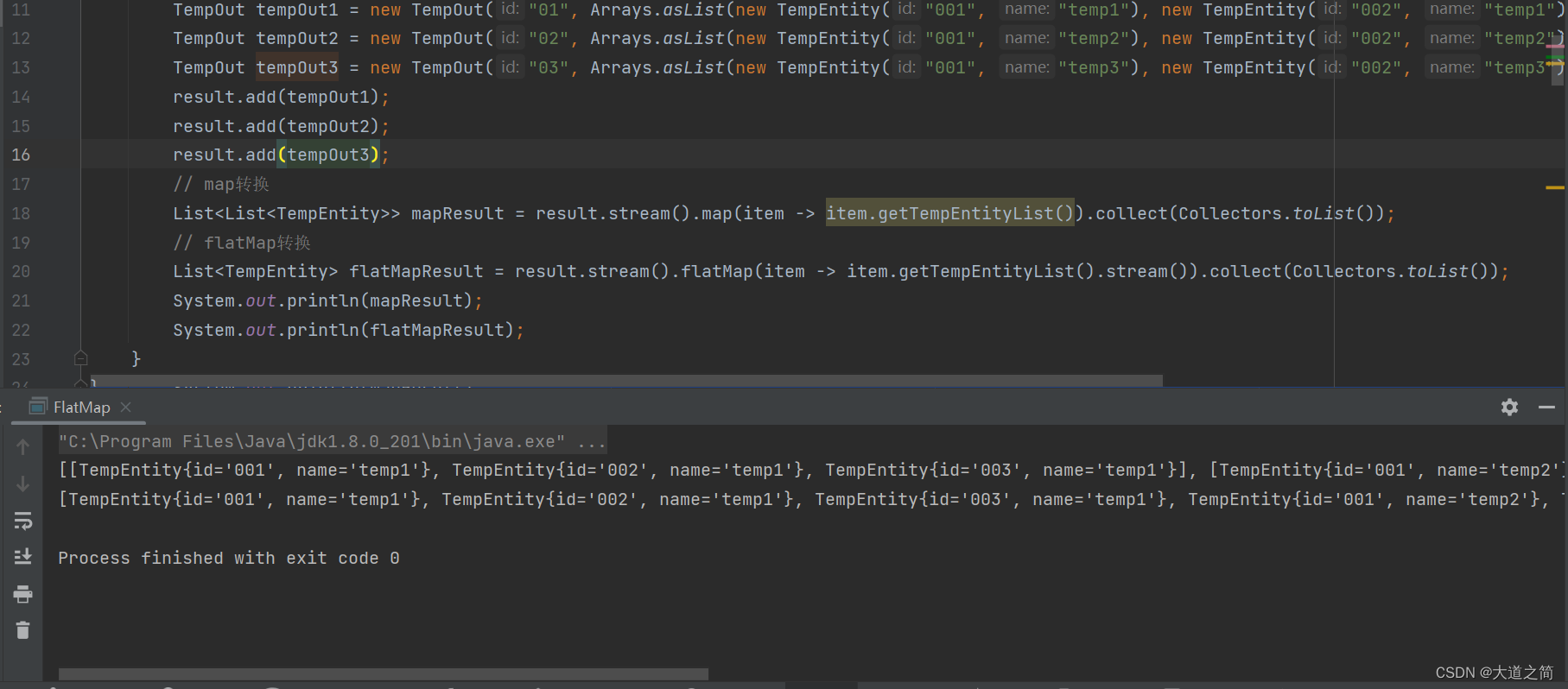
Task: Click result.add(tempOut1) on line 14
Action: [x=281, y=97]
